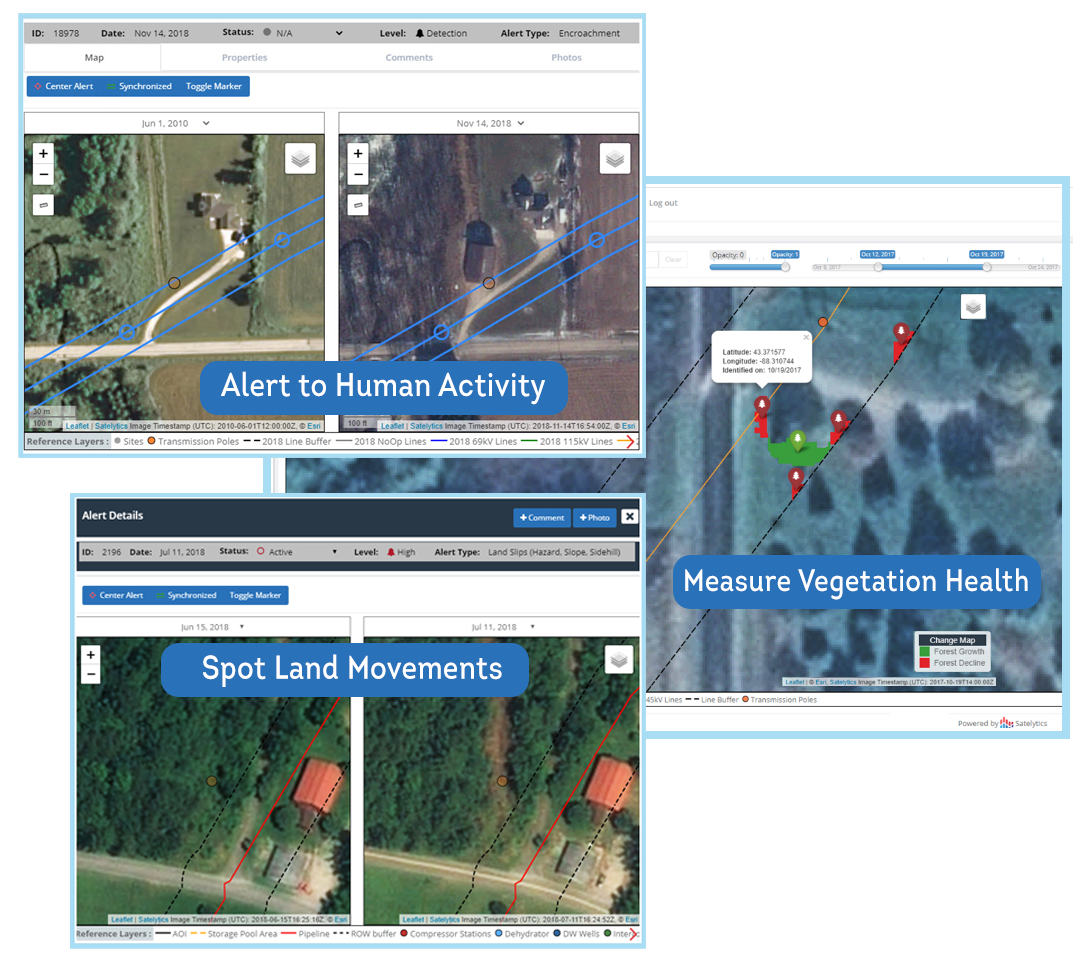Select the measure tool on Jun 1, 2010 map

[44, 205]
